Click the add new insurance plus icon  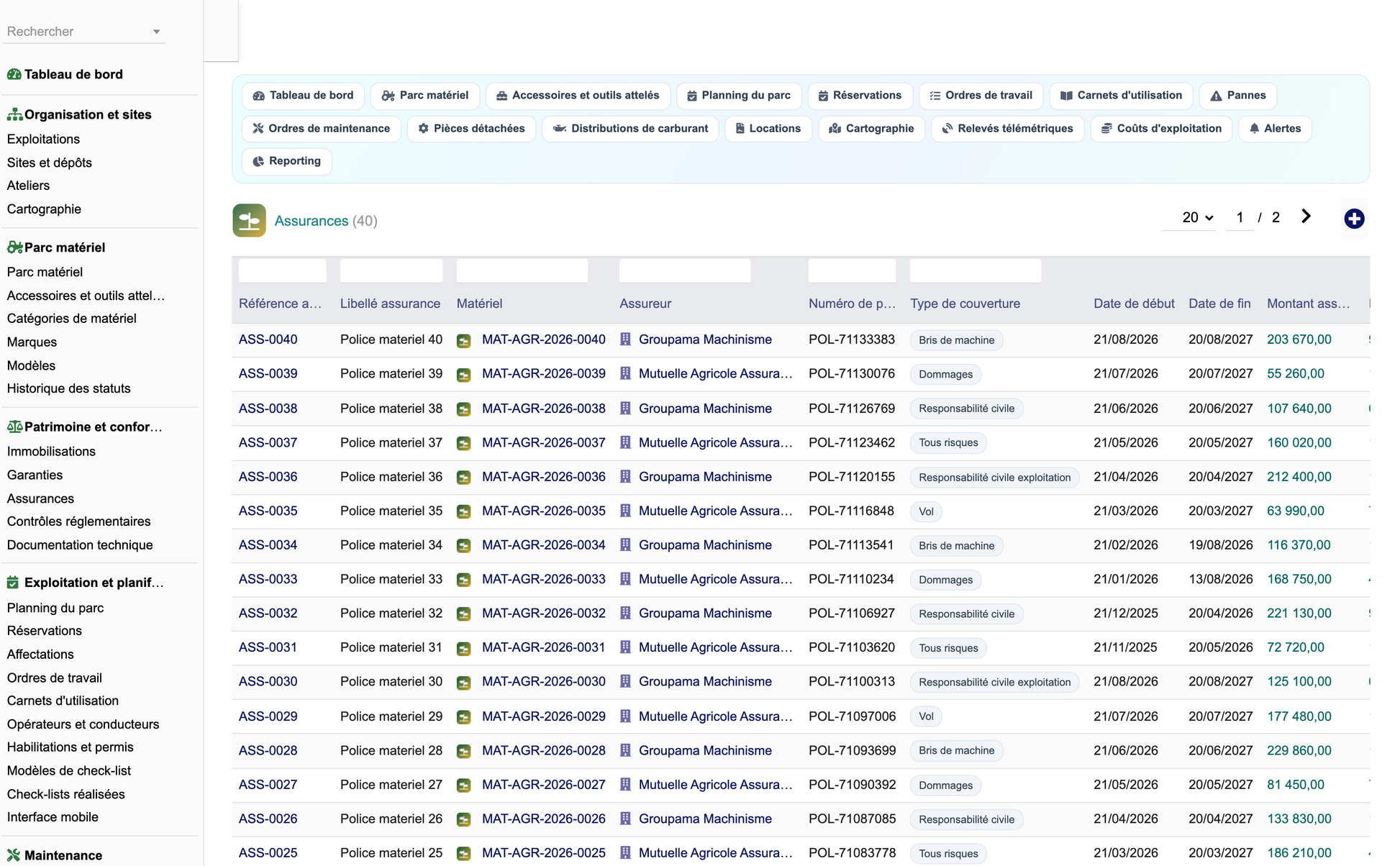1354,219
